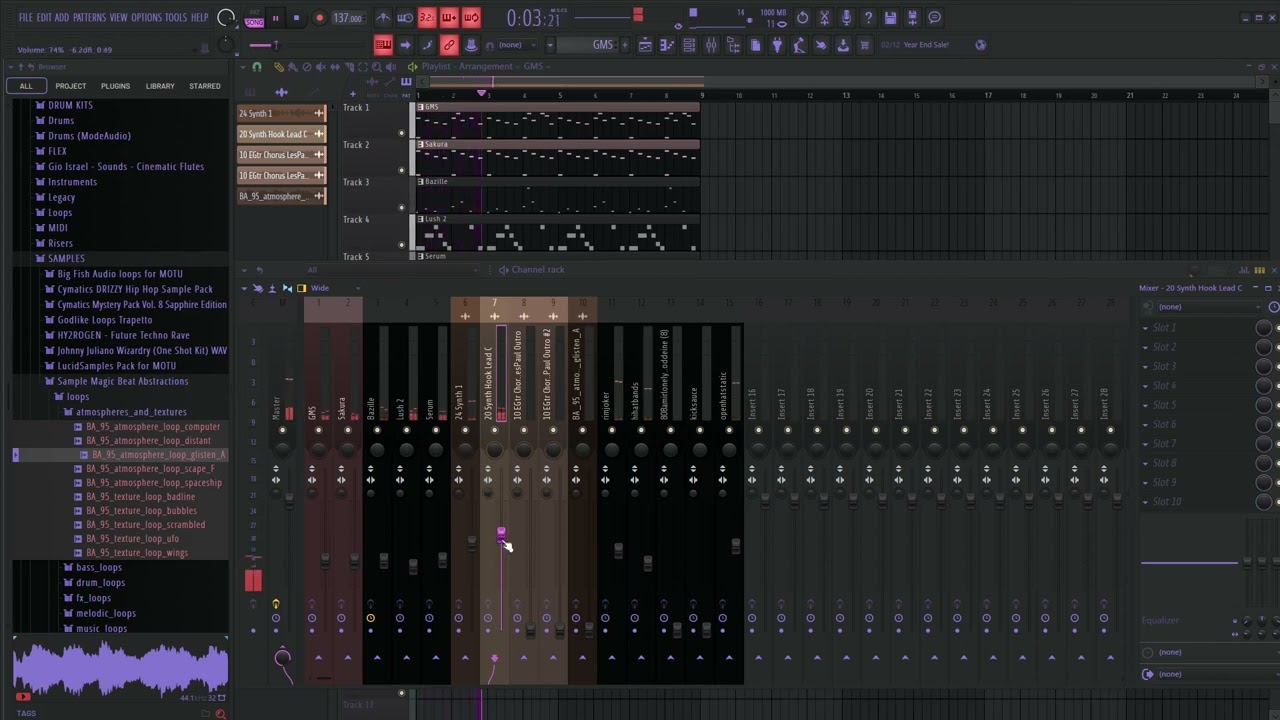The image size is (1280, 720).
Task: Click the pause button in transport
Action: coord(275,18)
